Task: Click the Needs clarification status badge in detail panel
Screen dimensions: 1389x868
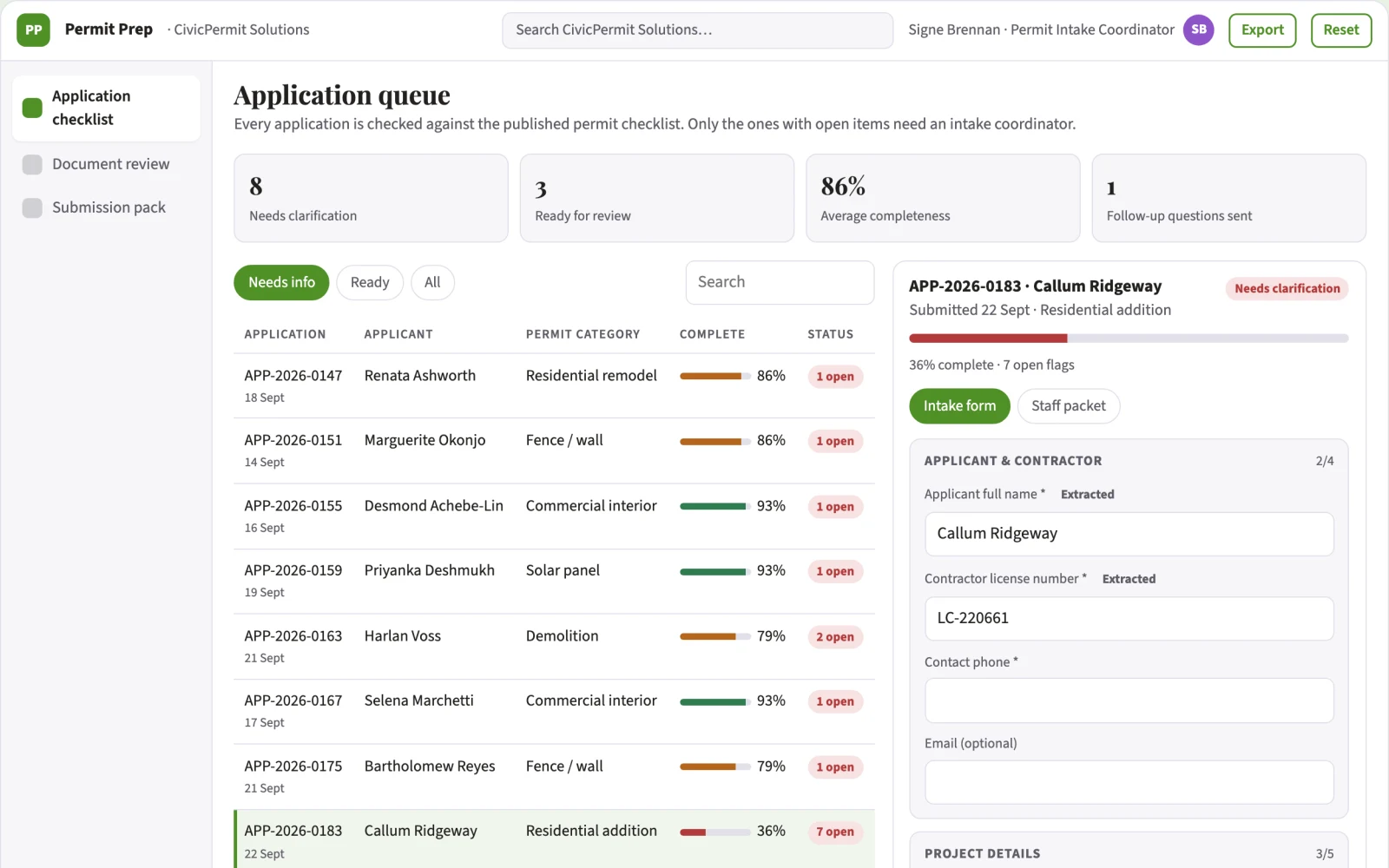Action: tap(1287, 289)
